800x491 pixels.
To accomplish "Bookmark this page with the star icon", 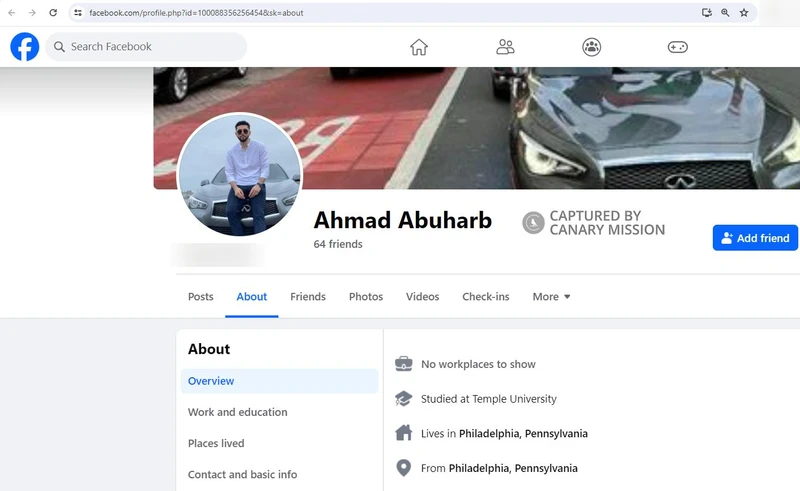I will pyautogui.click(x=744, y=13).
